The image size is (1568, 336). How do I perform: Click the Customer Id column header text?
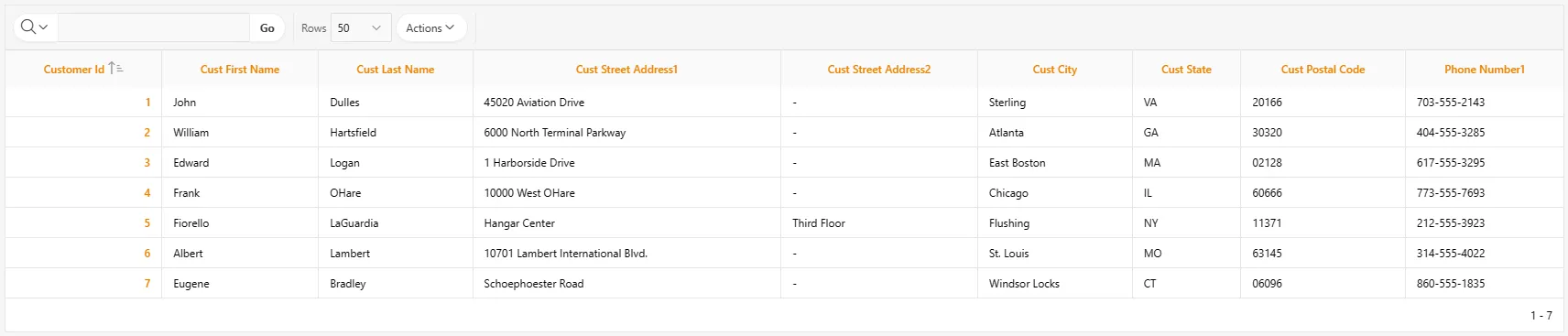click(74, 69)
